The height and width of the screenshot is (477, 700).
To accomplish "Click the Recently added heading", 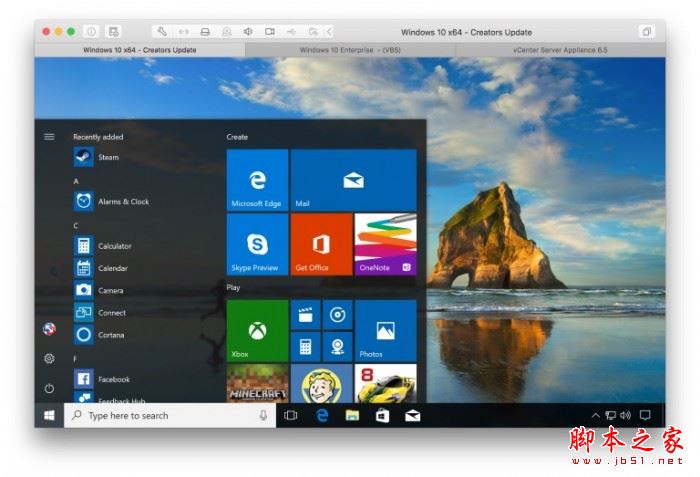I will (98, 137).
